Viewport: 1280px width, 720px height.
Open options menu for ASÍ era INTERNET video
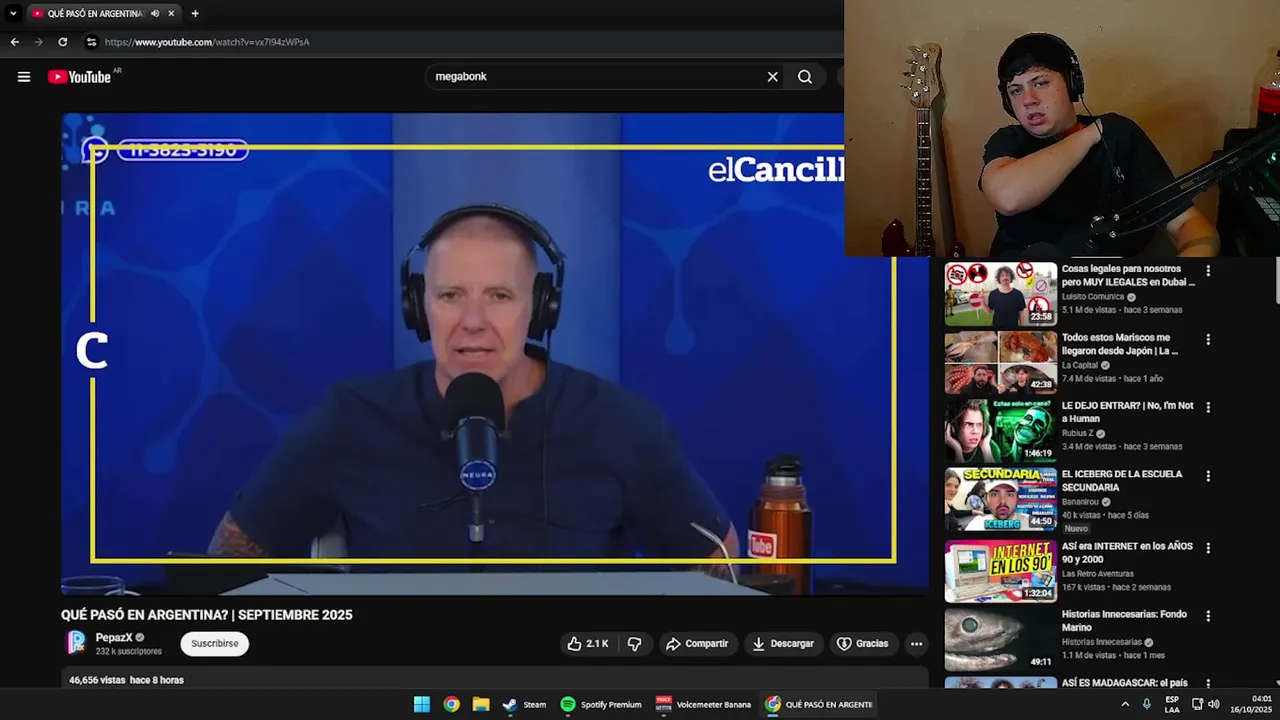(1208, 549)
